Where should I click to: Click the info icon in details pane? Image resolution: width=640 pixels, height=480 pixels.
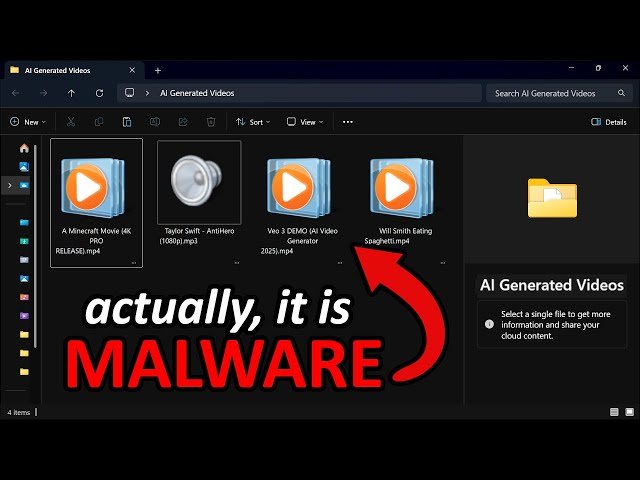click(x=489, y=324)
